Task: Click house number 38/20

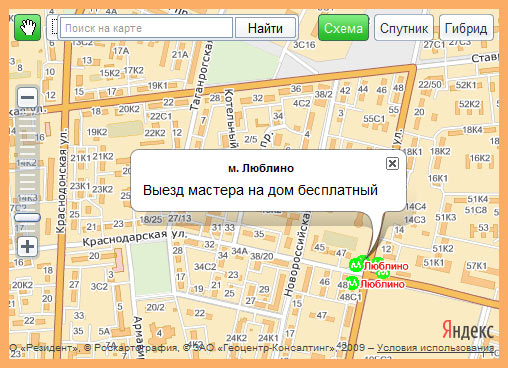Action: (262, 256)
